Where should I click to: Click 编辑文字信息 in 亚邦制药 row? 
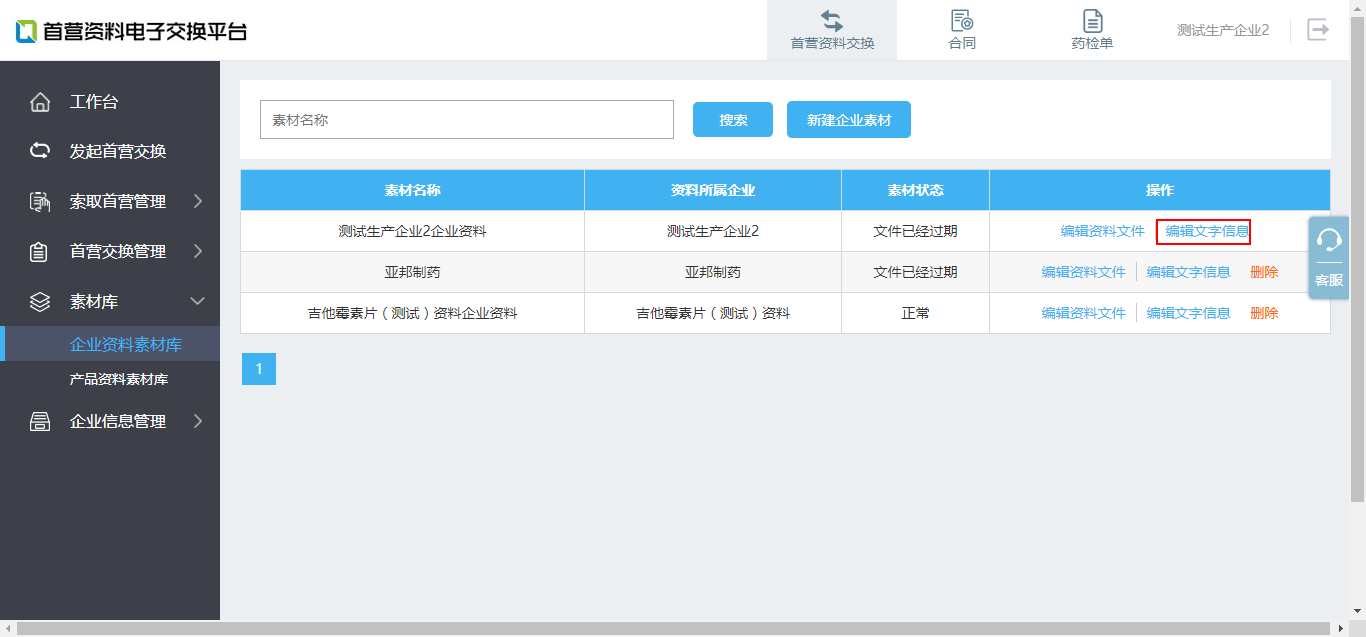[x=1188, y=272]
